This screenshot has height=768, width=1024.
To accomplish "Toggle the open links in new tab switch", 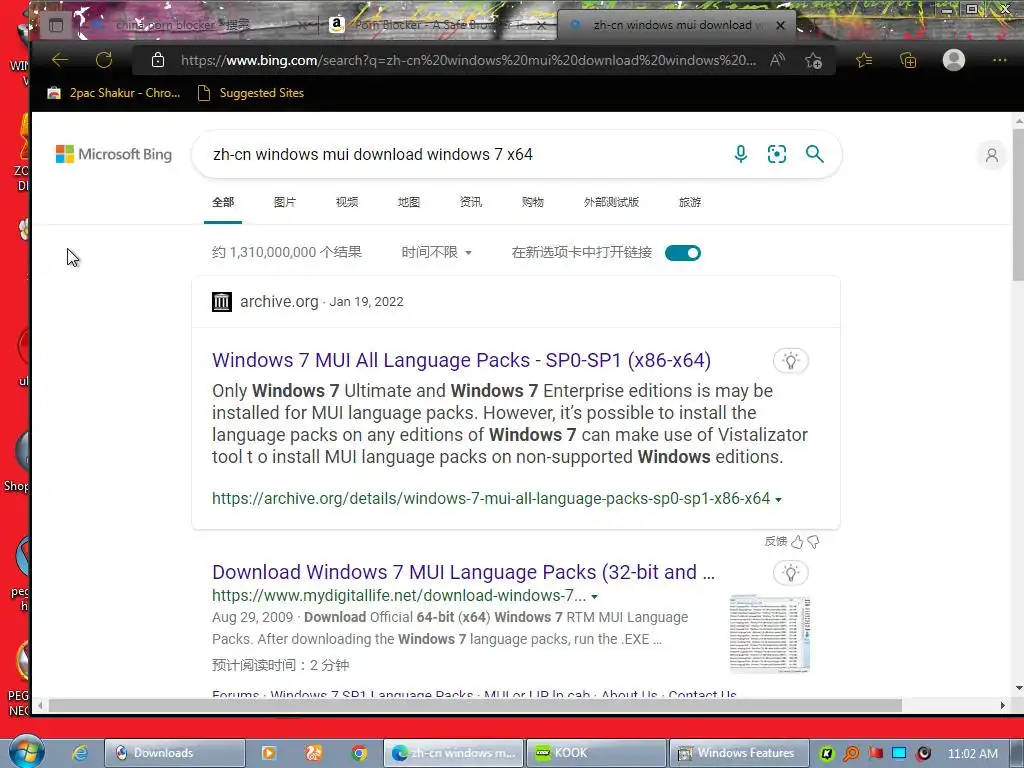I will pyautogui.click(x=682, y=253).
